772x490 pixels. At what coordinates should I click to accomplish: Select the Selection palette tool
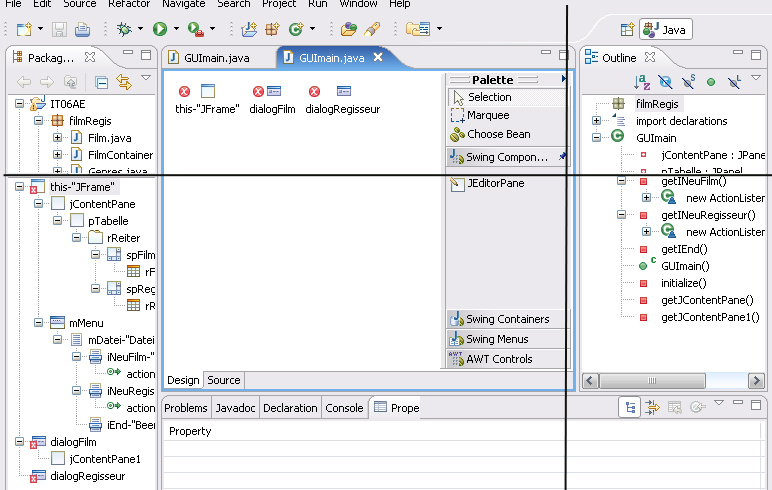[x=508, y=98]
